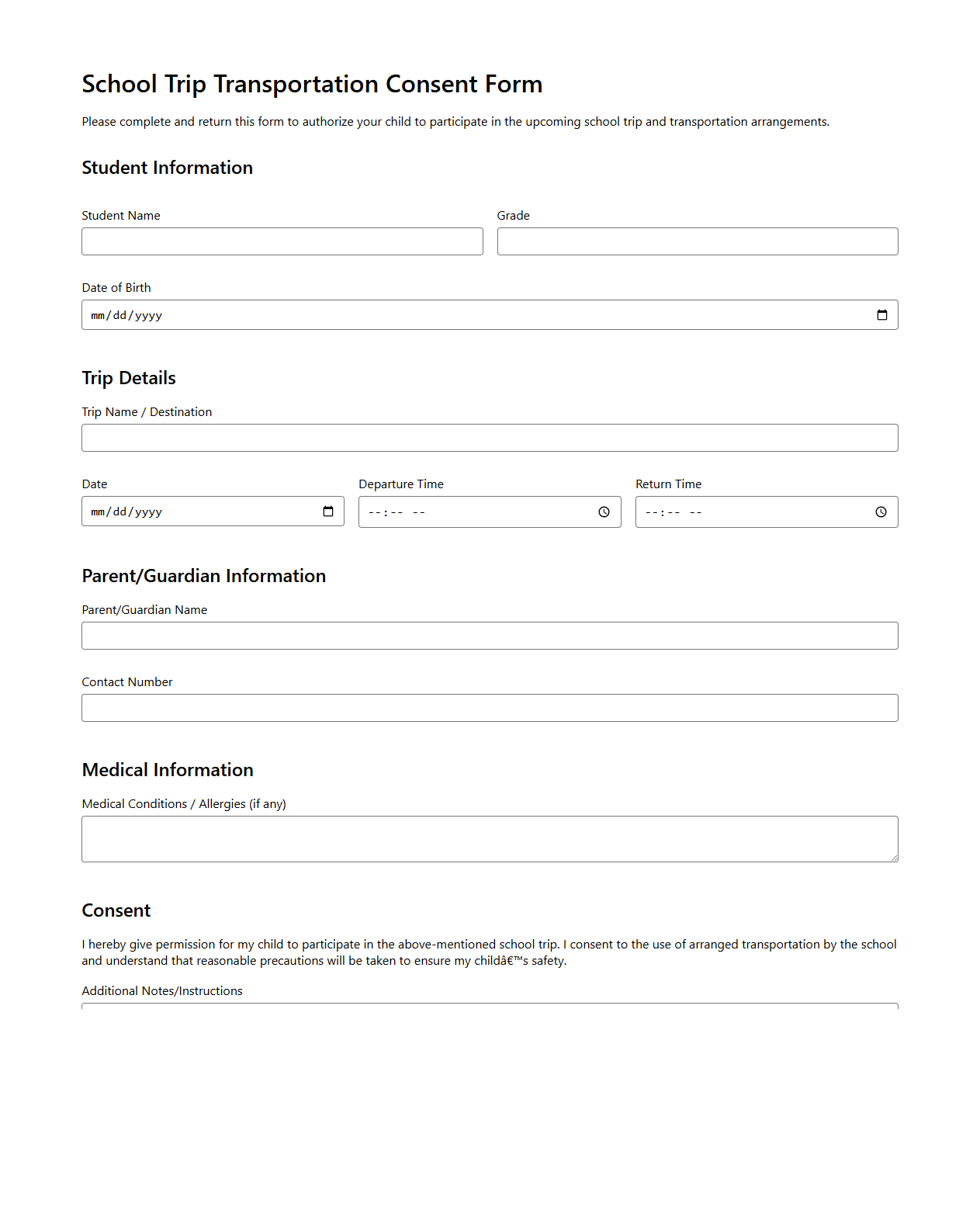Image resolution: width=980 pixels, height=1231 pixels.
Task: Click the form title School Trip Transportation Consent Form
Action: pos(312,84)
